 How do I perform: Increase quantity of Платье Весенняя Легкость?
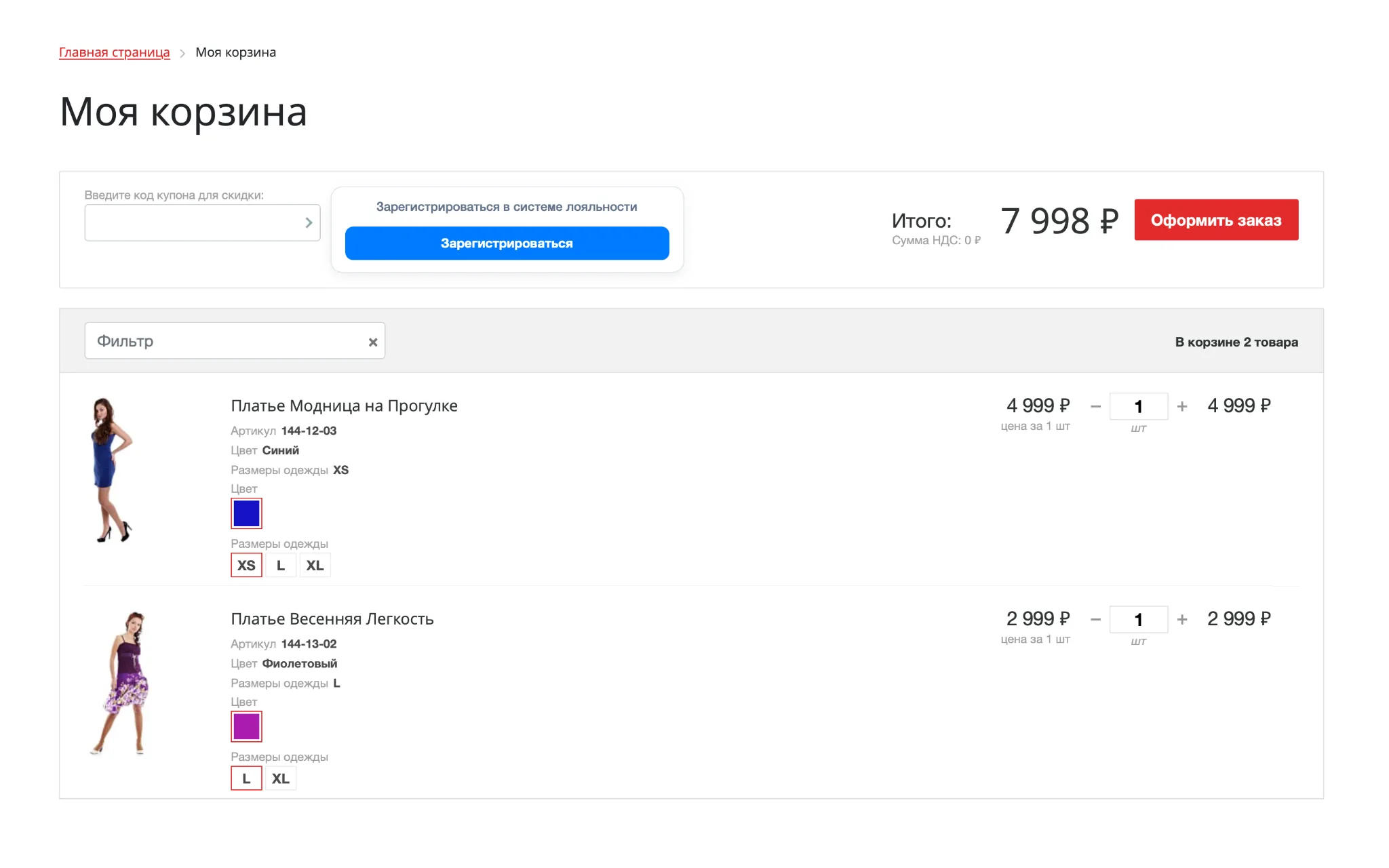click(x=1182, y=619)
